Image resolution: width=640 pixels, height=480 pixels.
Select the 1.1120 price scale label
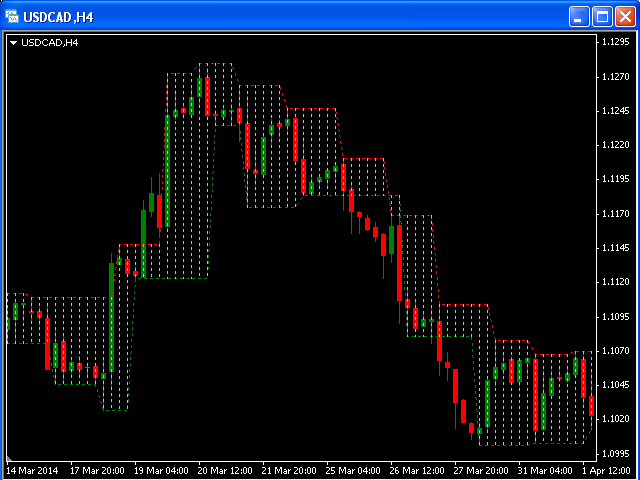[x=616, y=282]
